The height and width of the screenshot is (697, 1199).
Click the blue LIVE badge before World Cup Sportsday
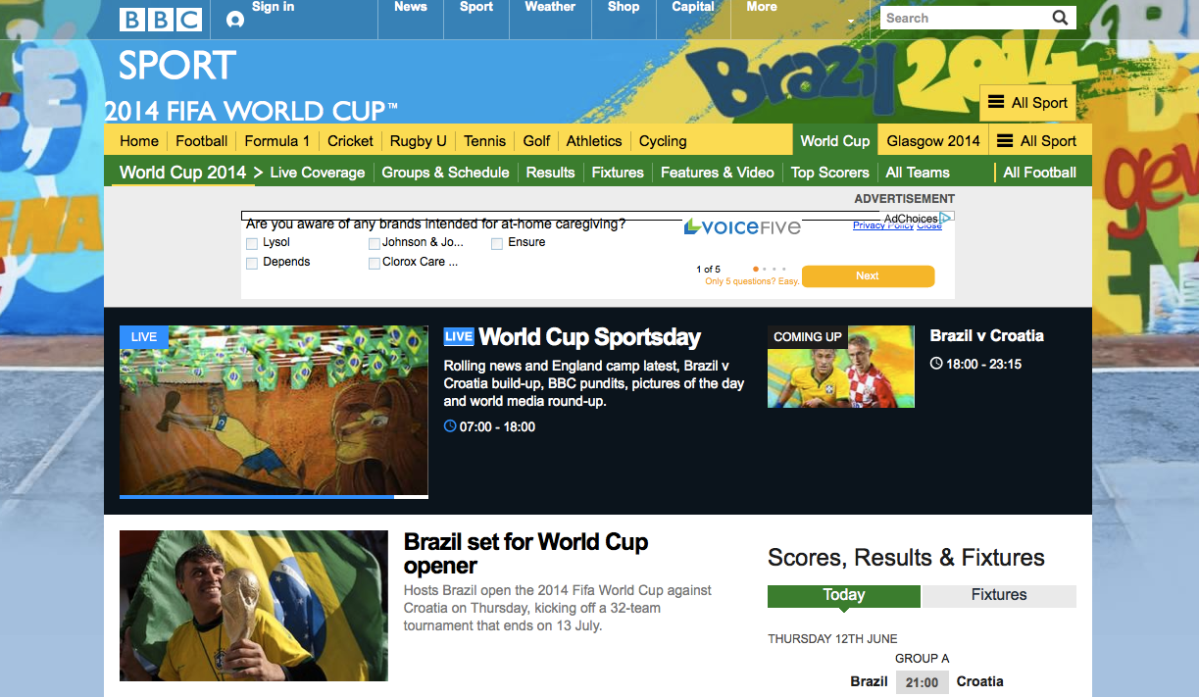tap(459, 336)
